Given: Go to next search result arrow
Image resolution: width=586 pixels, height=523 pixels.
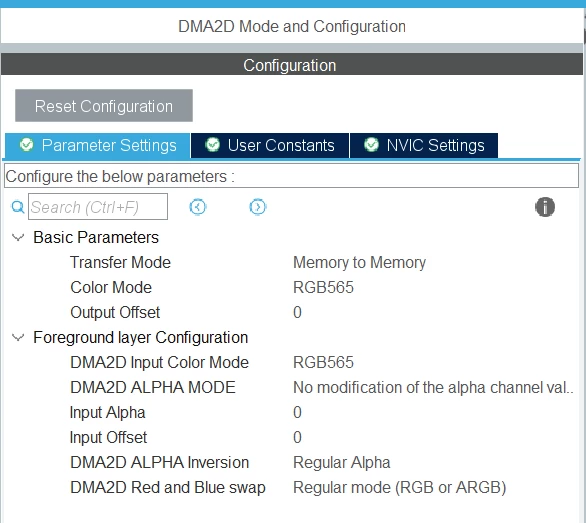Looking at the screenshot, I should coord(257,207).
